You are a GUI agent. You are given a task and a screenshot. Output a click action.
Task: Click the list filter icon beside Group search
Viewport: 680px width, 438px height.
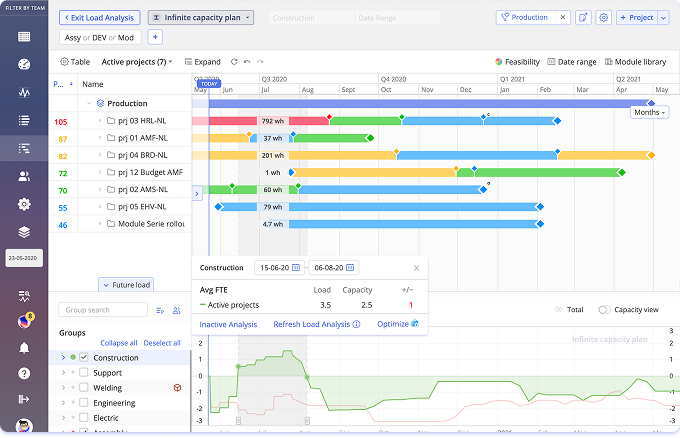[x=160, y=311]
